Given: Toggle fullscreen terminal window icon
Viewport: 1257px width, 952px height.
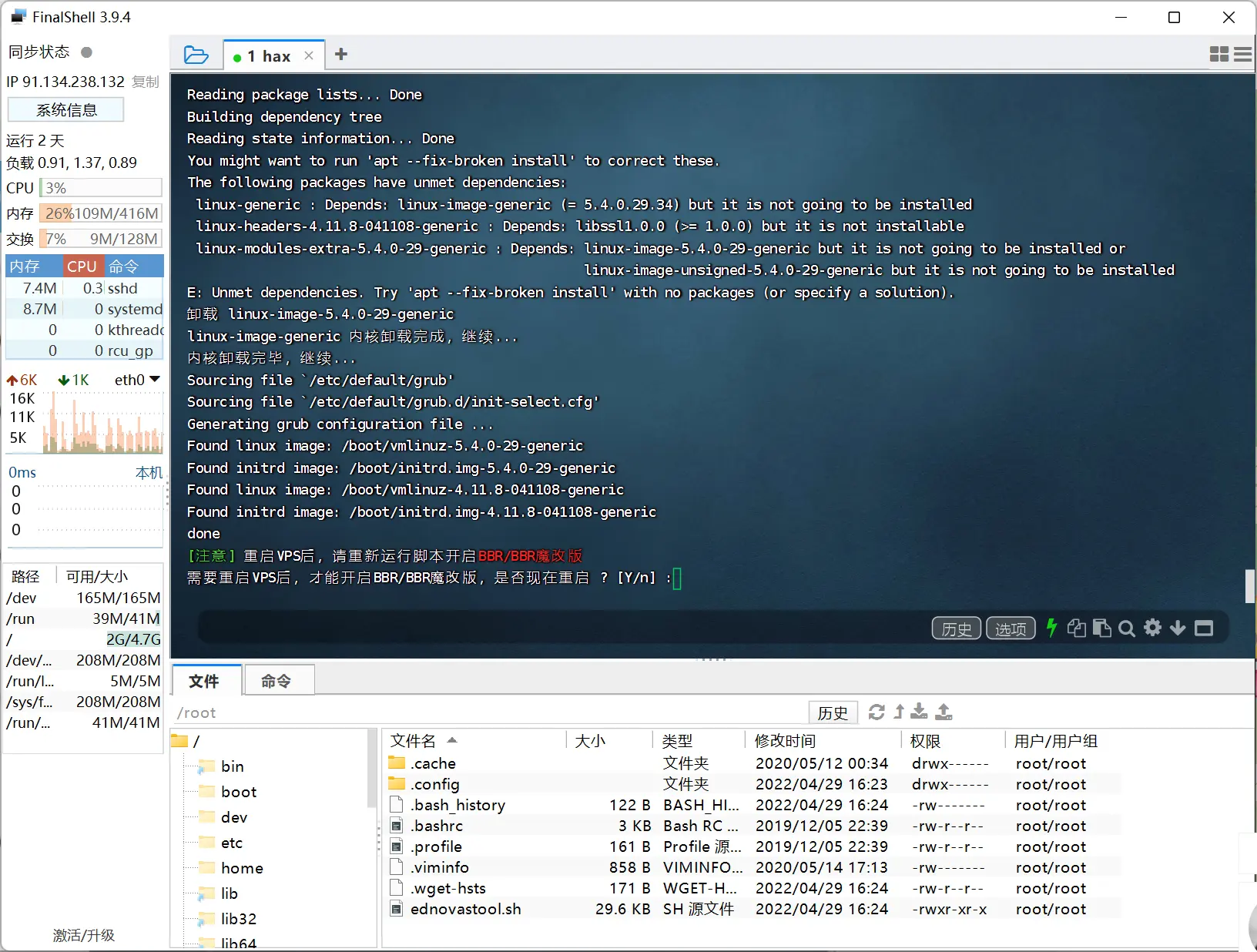Looking at the screenshot, I should [x=1204, y=629].
